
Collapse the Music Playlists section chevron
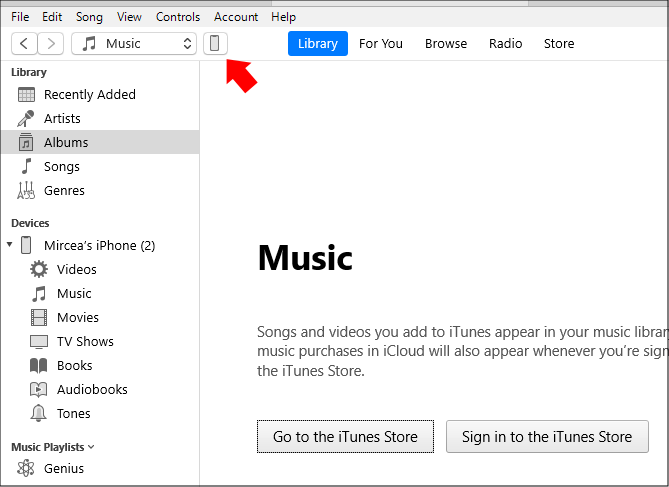click(91, 447)
